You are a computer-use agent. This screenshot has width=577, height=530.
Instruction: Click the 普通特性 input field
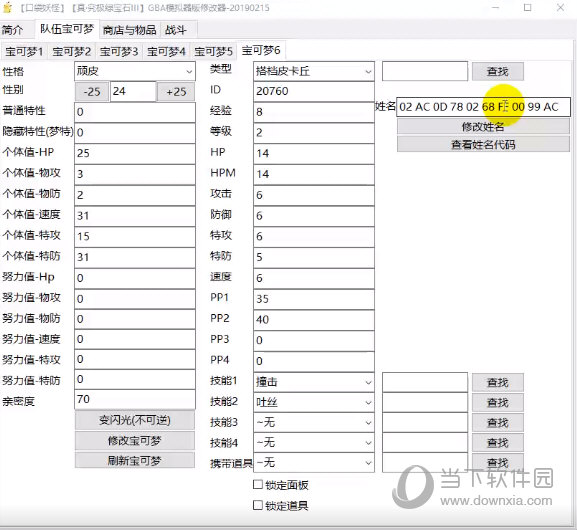(x=135, y=112)
